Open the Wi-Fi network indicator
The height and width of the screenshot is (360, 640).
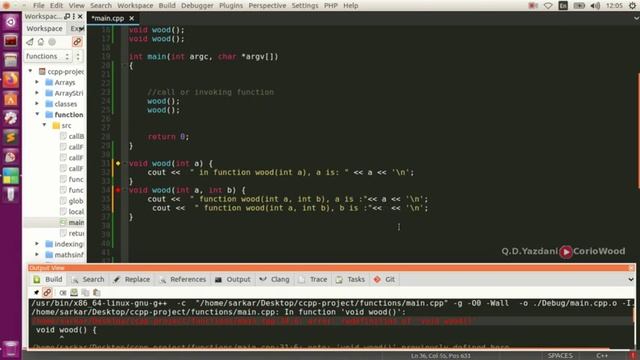coord(548,6)
